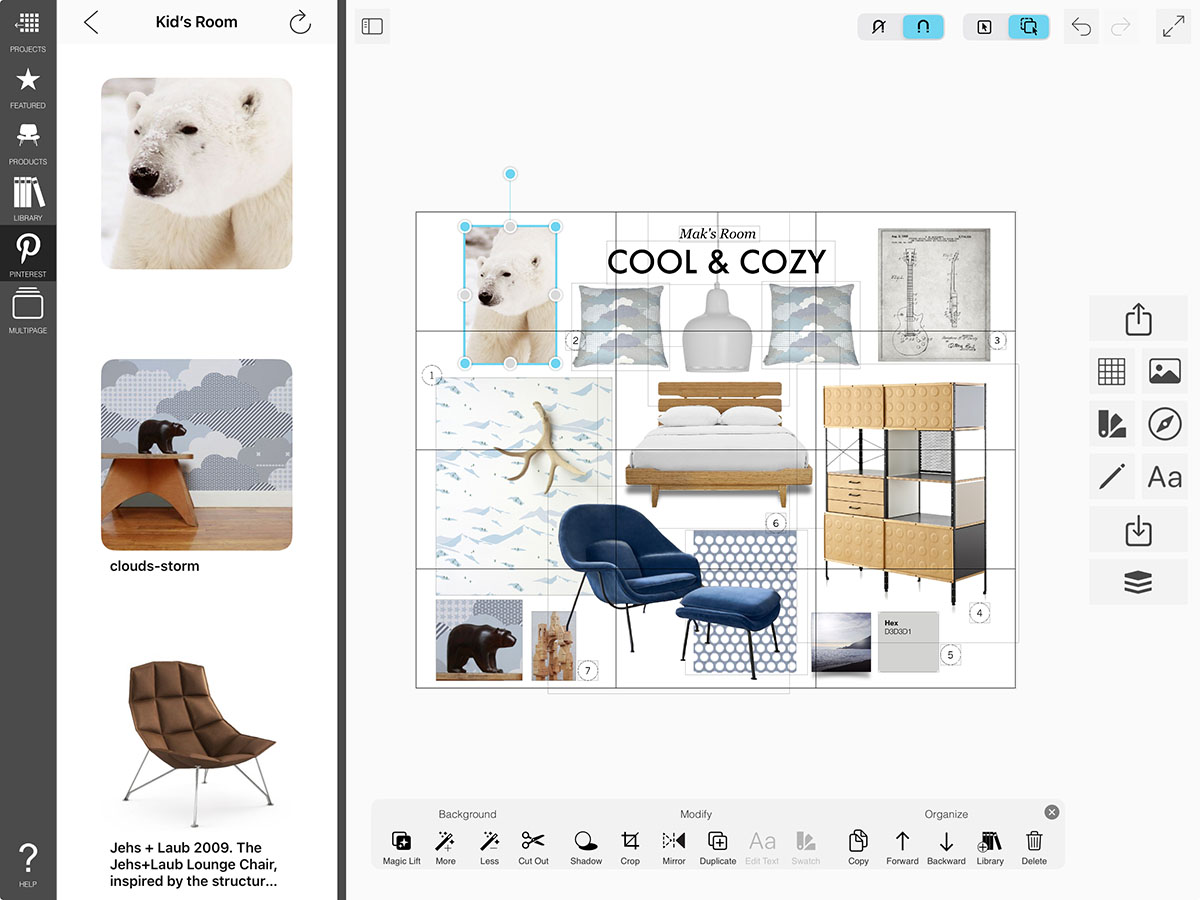Select the Hex D3D3D1 color swatch
The height and width of the screenshot is (900, 1200).
(x=907, y=642)
